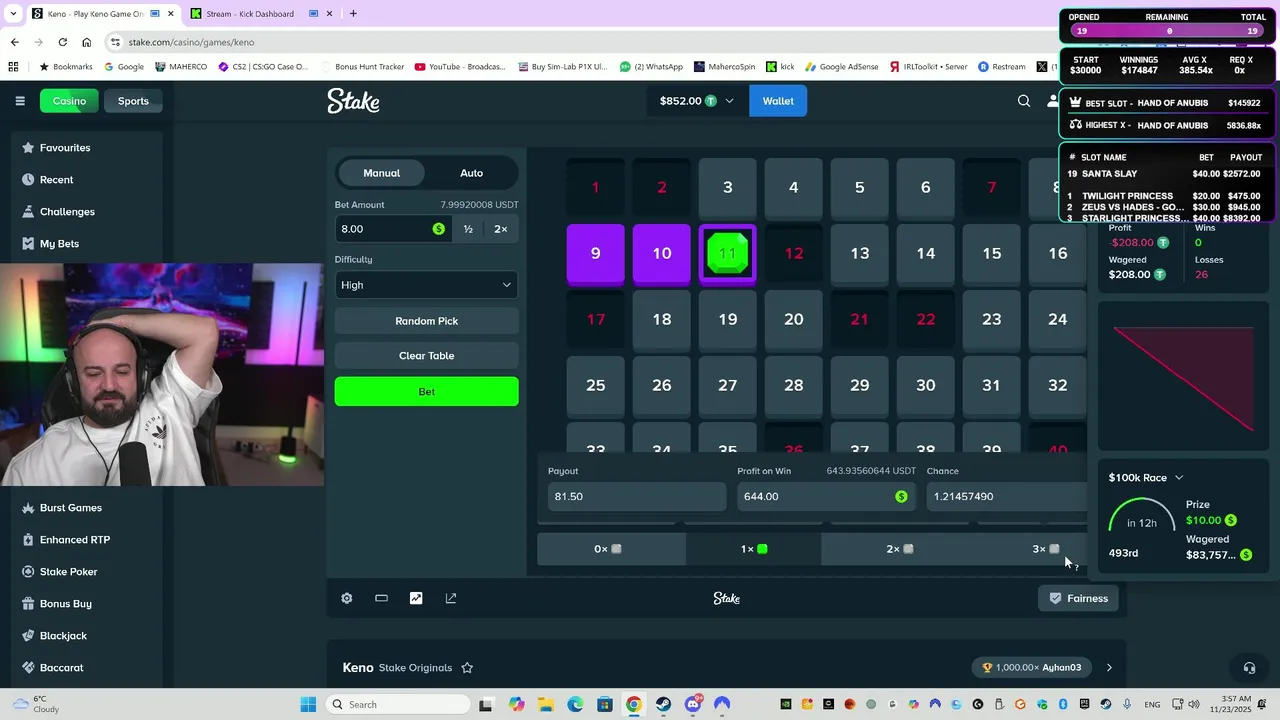Select the 1× multiplier hit indicator
1280x720 pixels.
pos(754,549)
